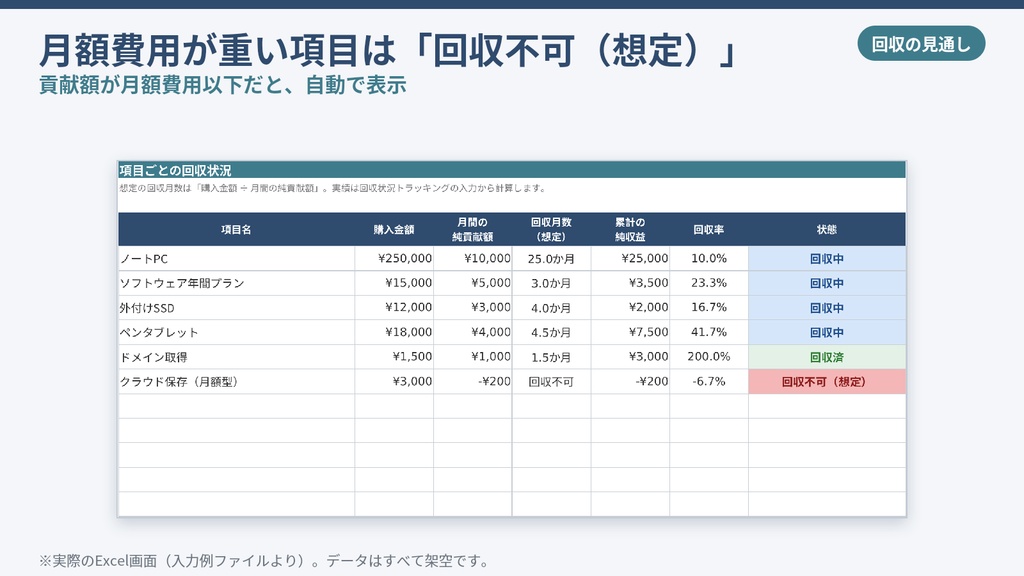Select the 回収不可 payback months cell
Screen dimensions: 1024x576
[551, 381]
